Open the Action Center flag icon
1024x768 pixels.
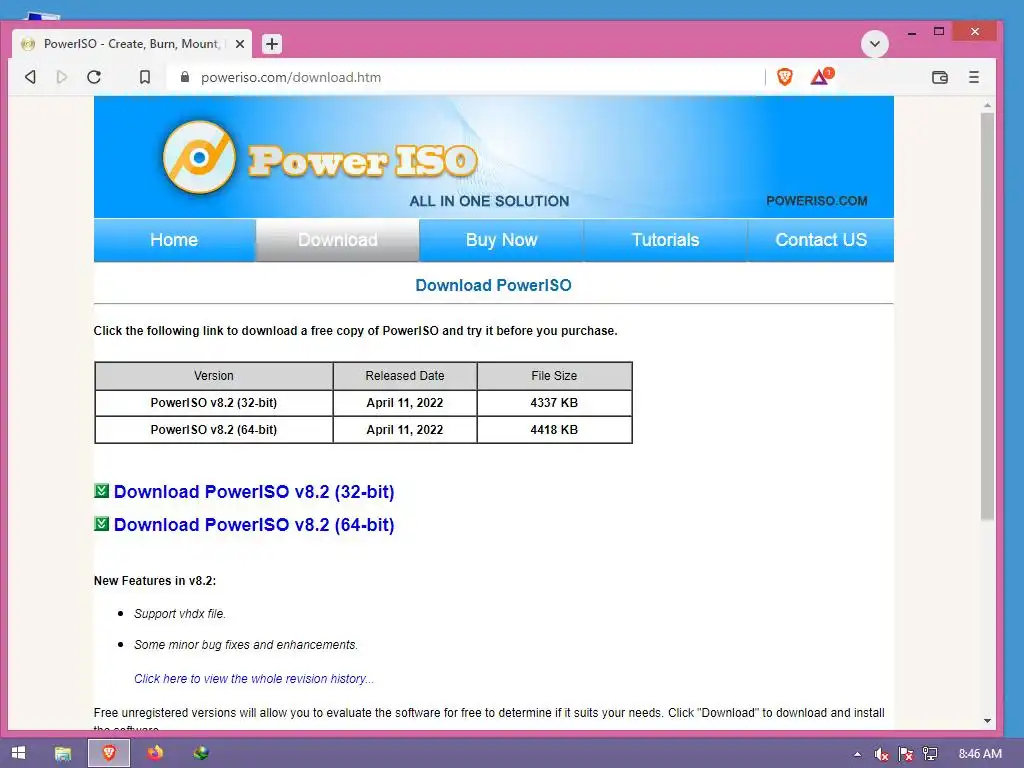(x=906, y=754)
